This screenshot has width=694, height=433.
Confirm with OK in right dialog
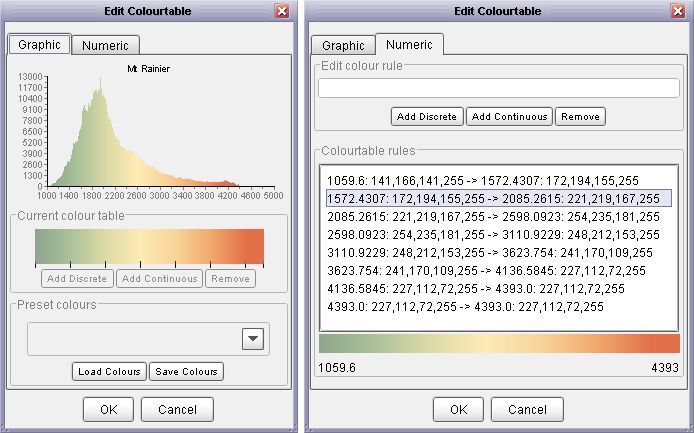tap(459, 409)
